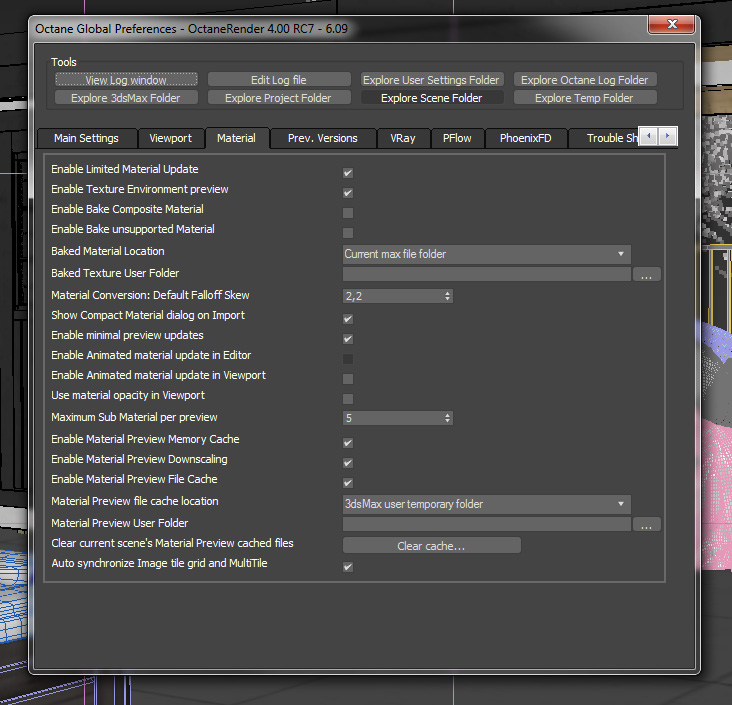Toggle Enable Material Preview Downscaling
This screenshot has height=705, width=732.
348,463
